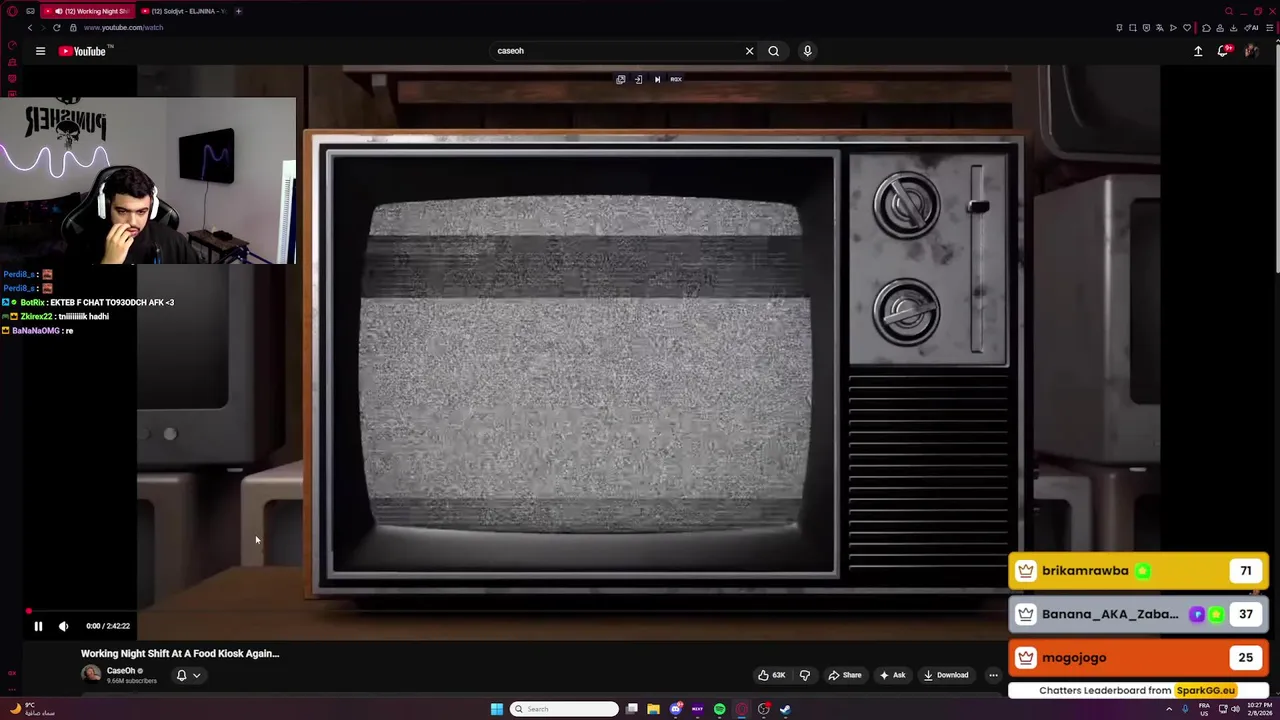Open more actions three-dot menu
The height and width of the screenshot is (720, 1280).
click(x=993, y=675)
